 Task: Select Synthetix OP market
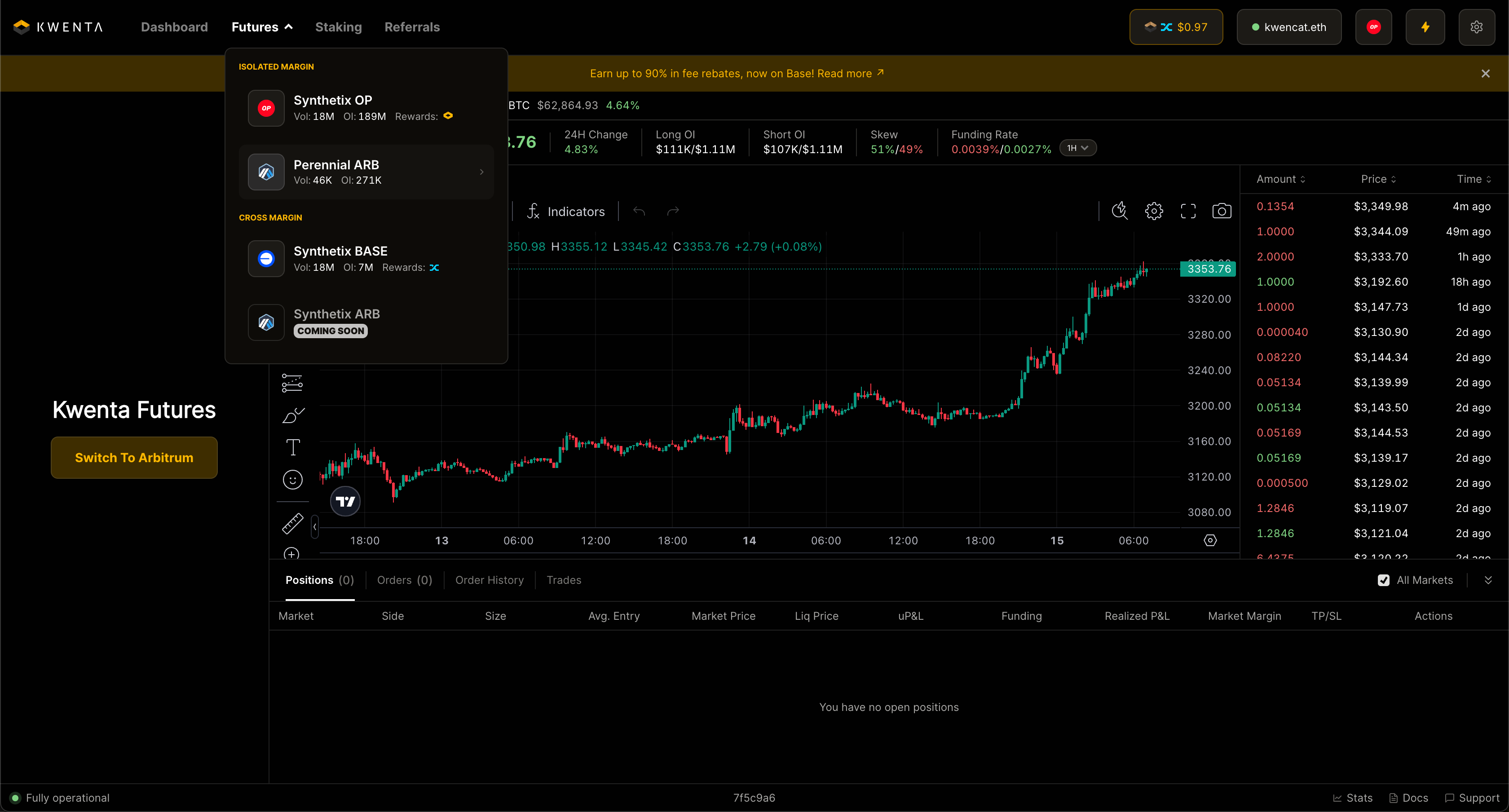click(366, 108)
